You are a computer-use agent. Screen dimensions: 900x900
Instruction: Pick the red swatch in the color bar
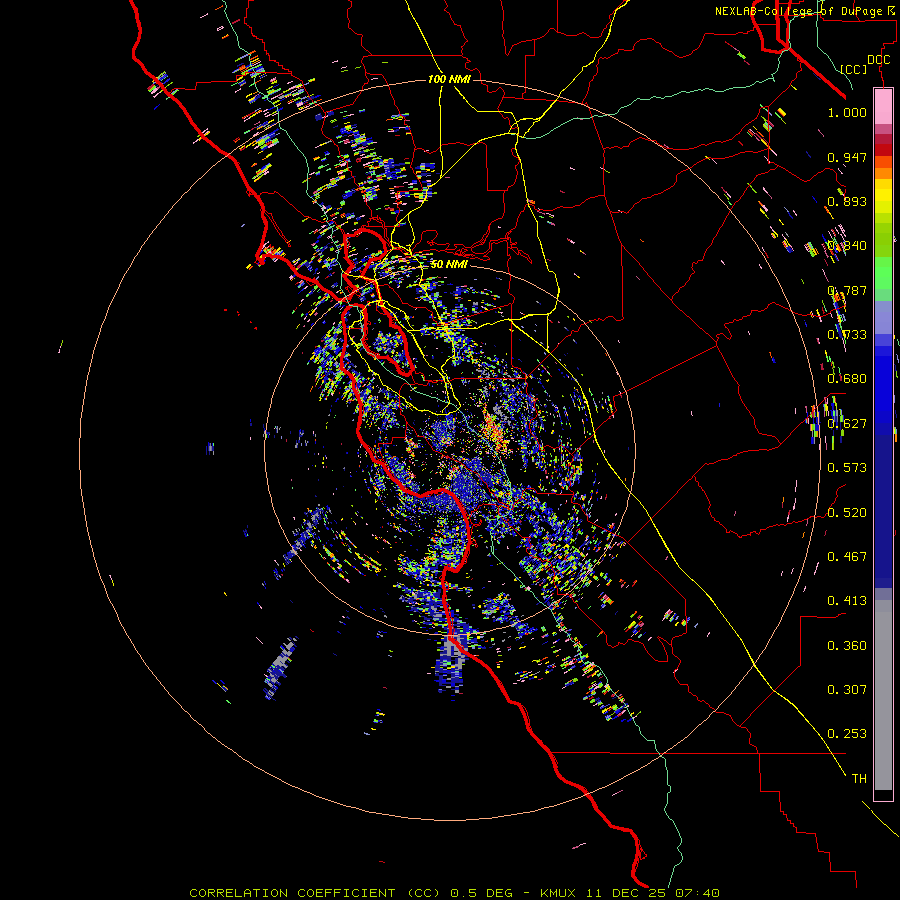tap(883, 149)
